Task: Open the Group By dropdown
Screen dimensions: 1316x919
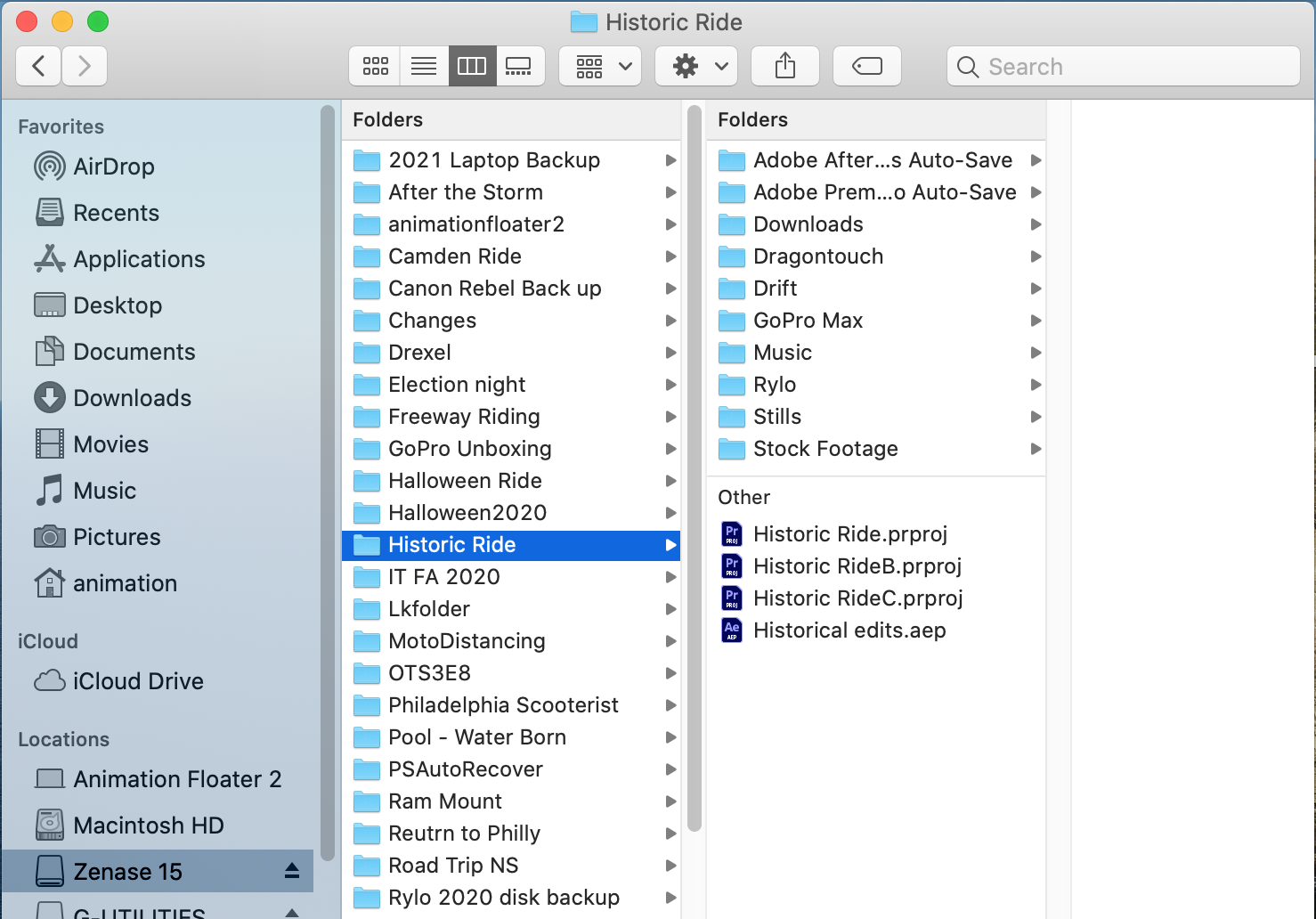Action: click(x=600, y=67)
